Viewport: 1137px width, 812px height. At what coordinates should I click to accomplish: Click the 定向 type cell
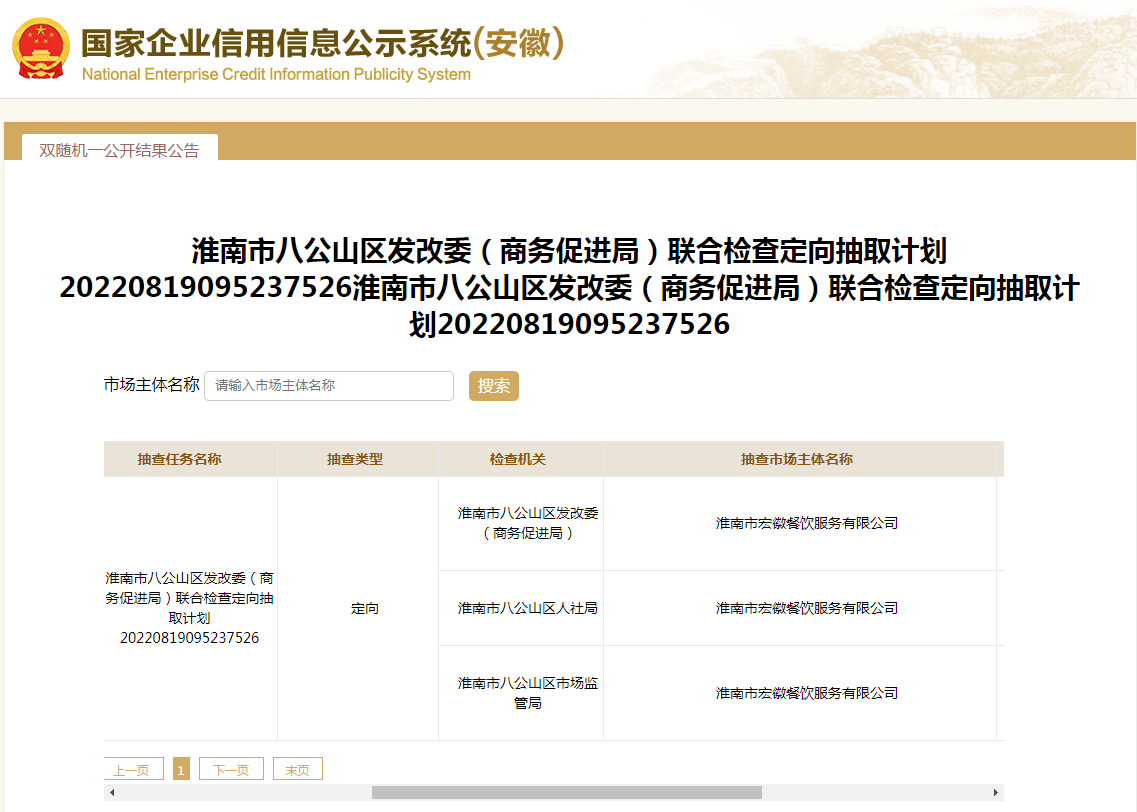pos(365,608)
